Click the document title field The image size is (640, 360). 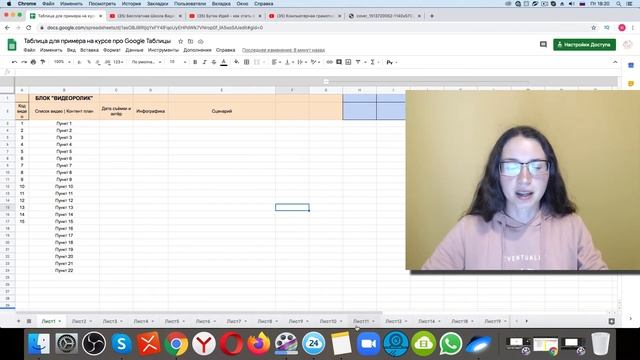point(97,41)
